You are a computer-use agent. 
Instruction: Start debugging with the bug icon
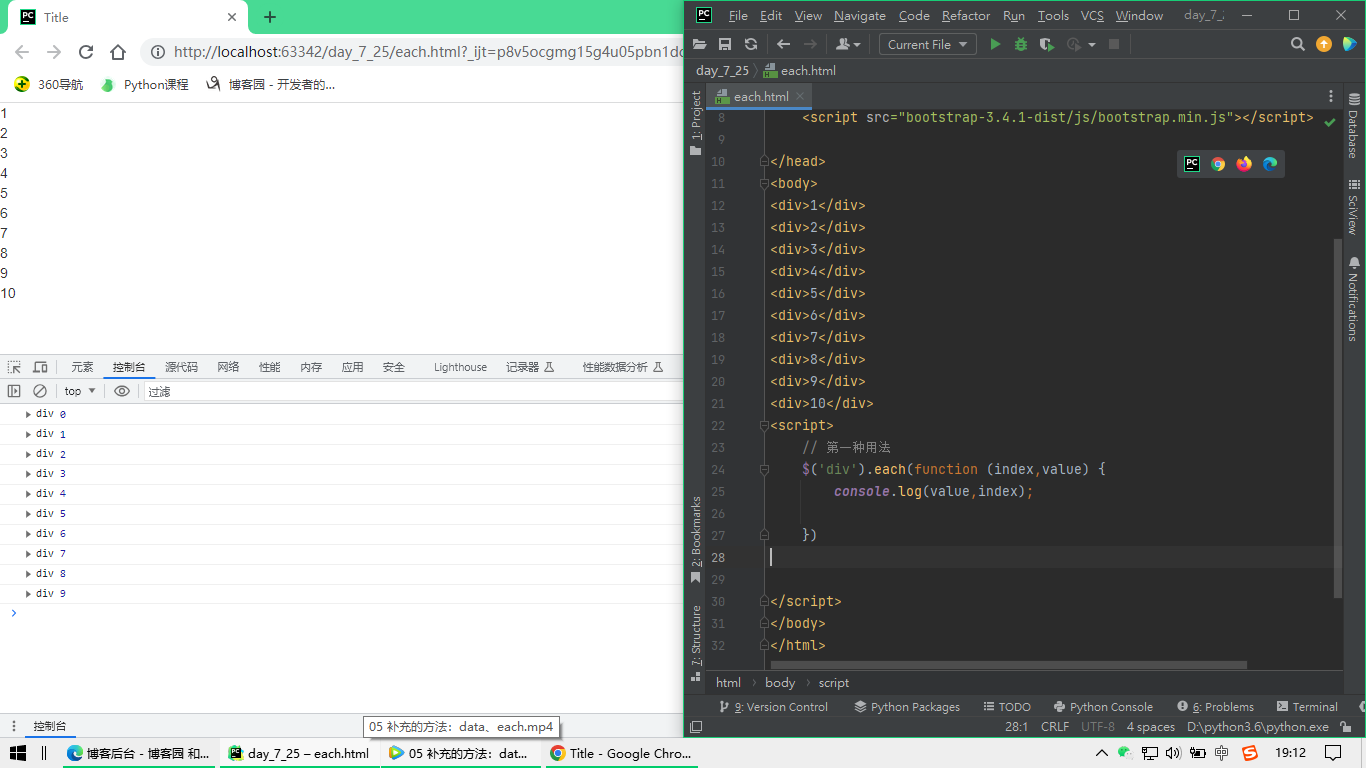[1021, 44]
